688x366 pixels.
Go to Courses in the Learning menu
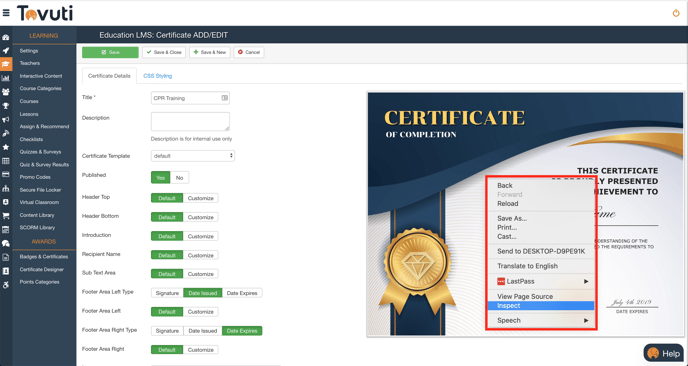29,101
